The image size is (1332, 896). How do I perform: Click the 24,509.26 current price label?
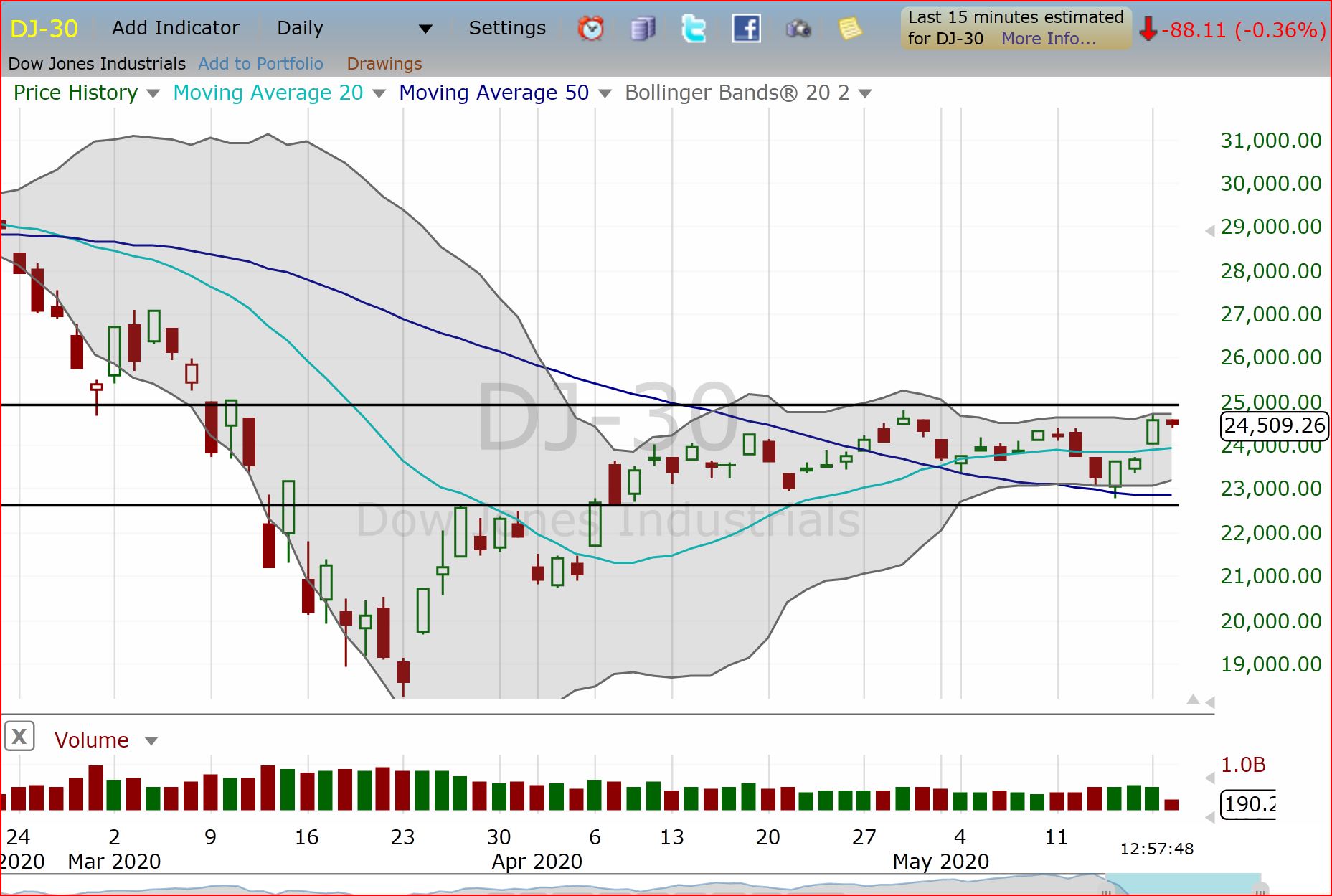1275,425
